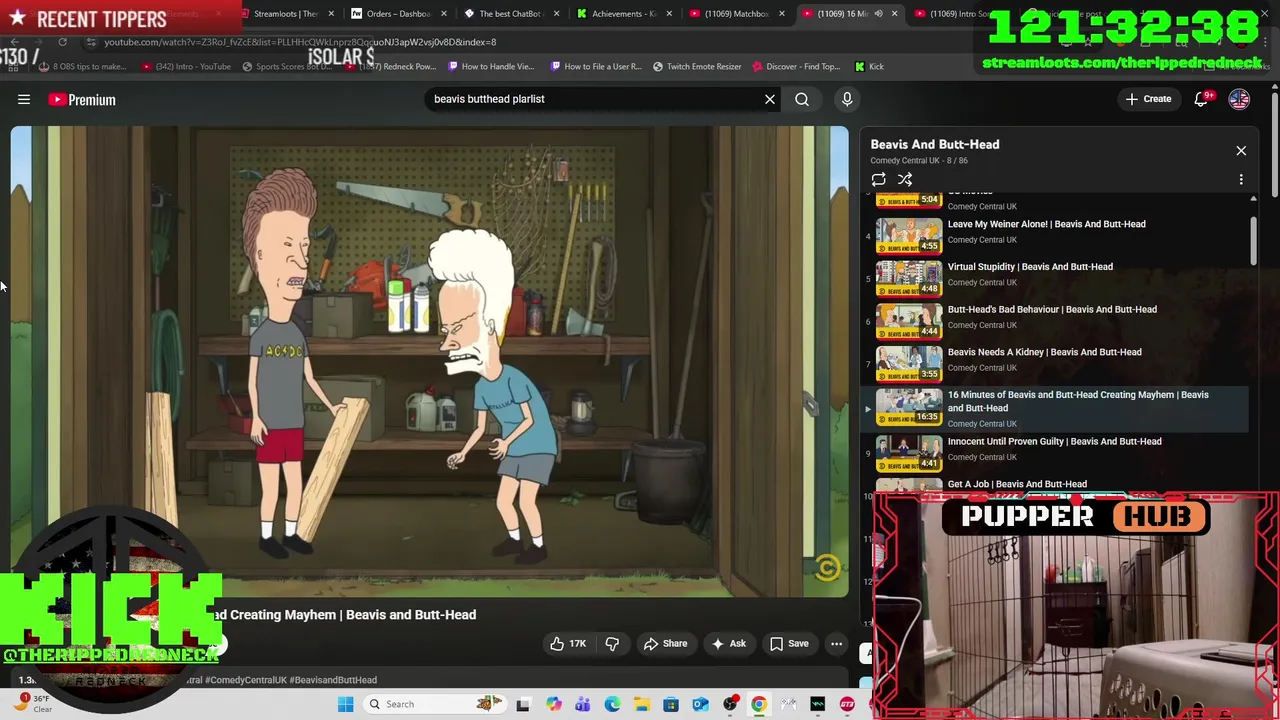Open 342 Intro - YouTube bookmark
The height and width of the screenshot is (720, 1280).
tap(186, 66)
